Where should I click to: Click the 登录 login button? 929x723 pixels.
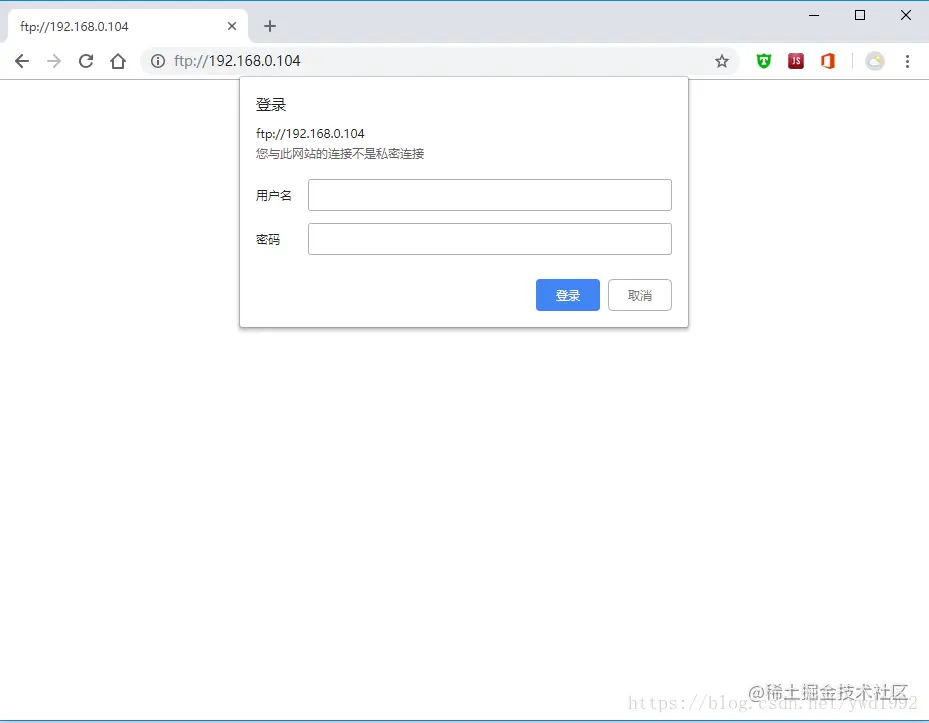point(567,294)
